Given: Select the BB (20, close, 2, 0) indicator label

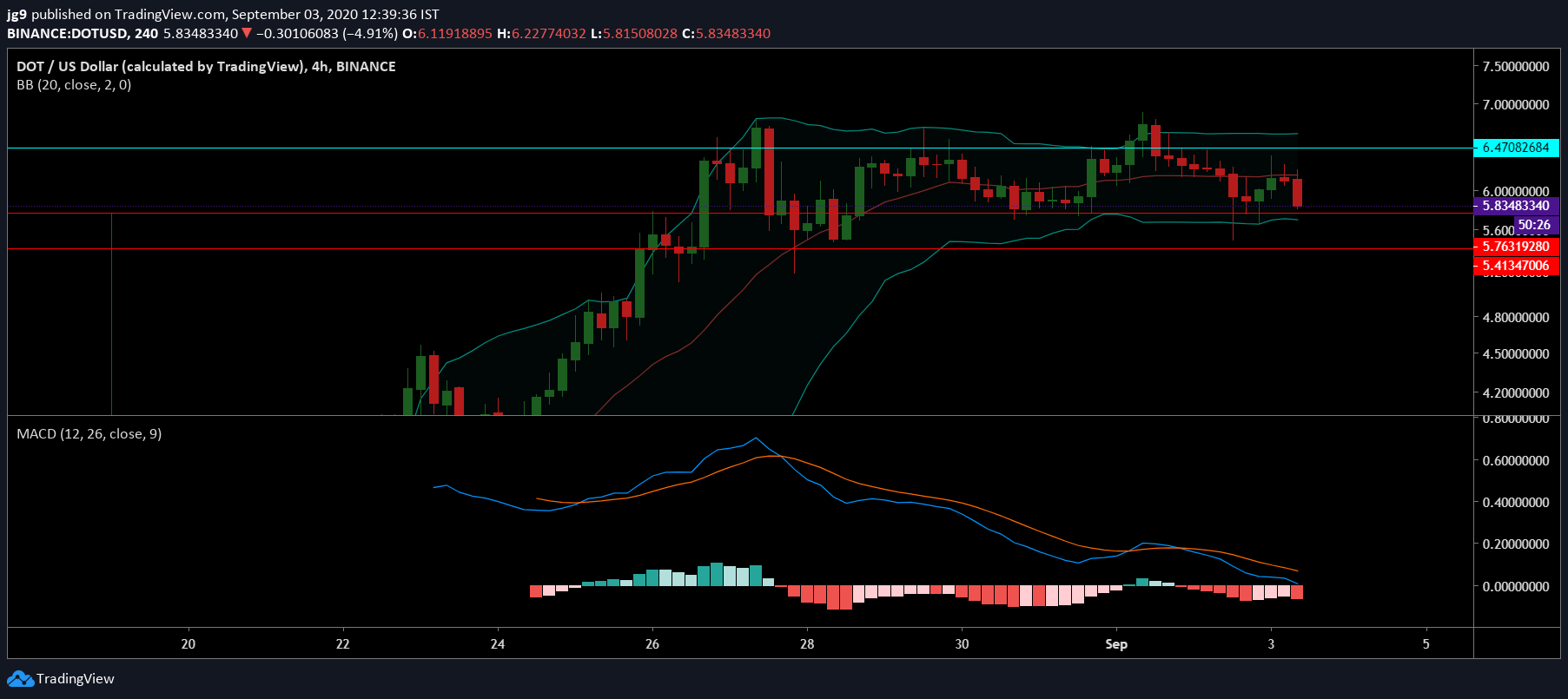Looking at the screenshot, I should pyautogui.click(x=74, y=84).
